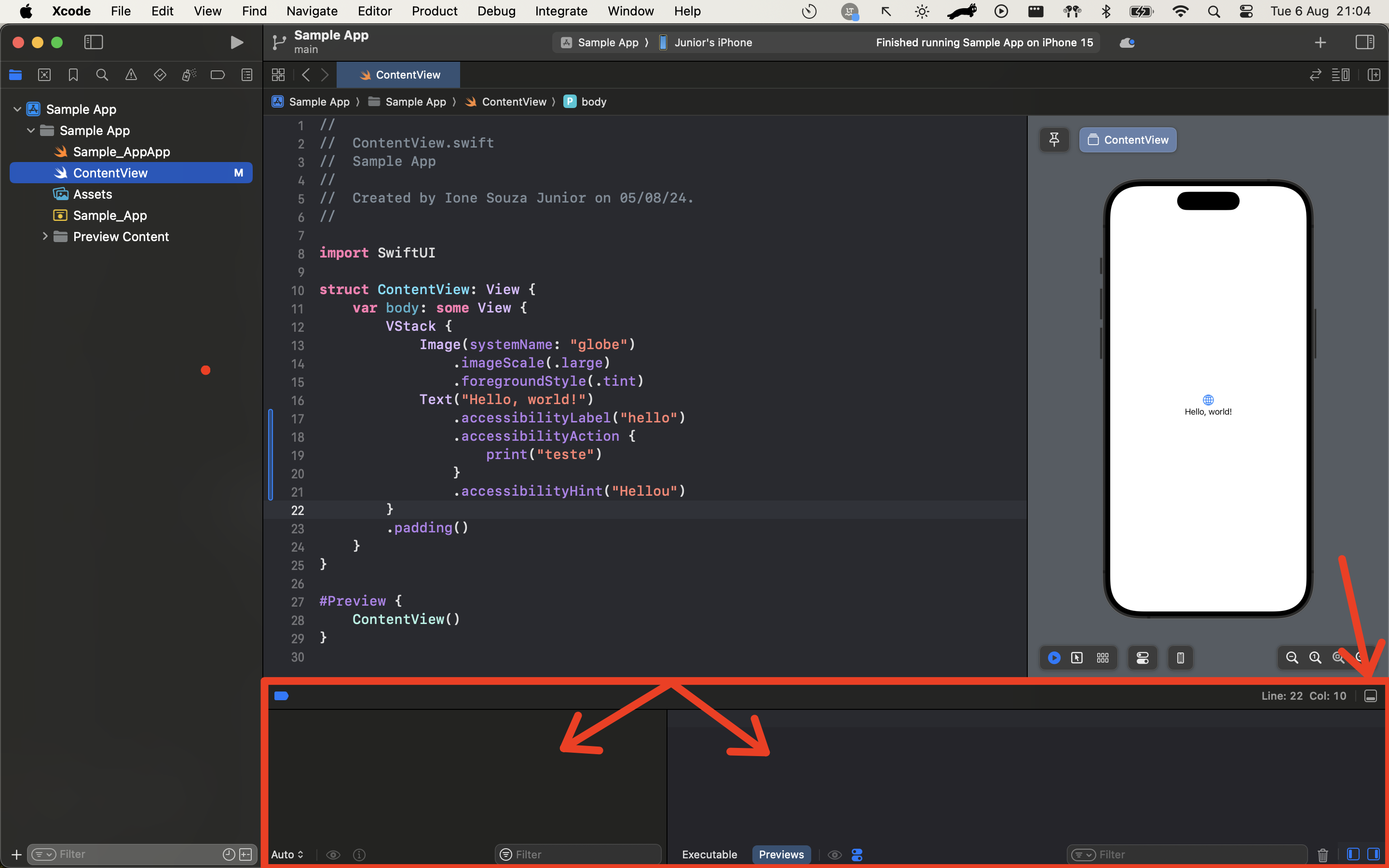This screenshot has height=868, width=1389.
Task: Click the variables Filter field
Action: [x=578, y=855]
